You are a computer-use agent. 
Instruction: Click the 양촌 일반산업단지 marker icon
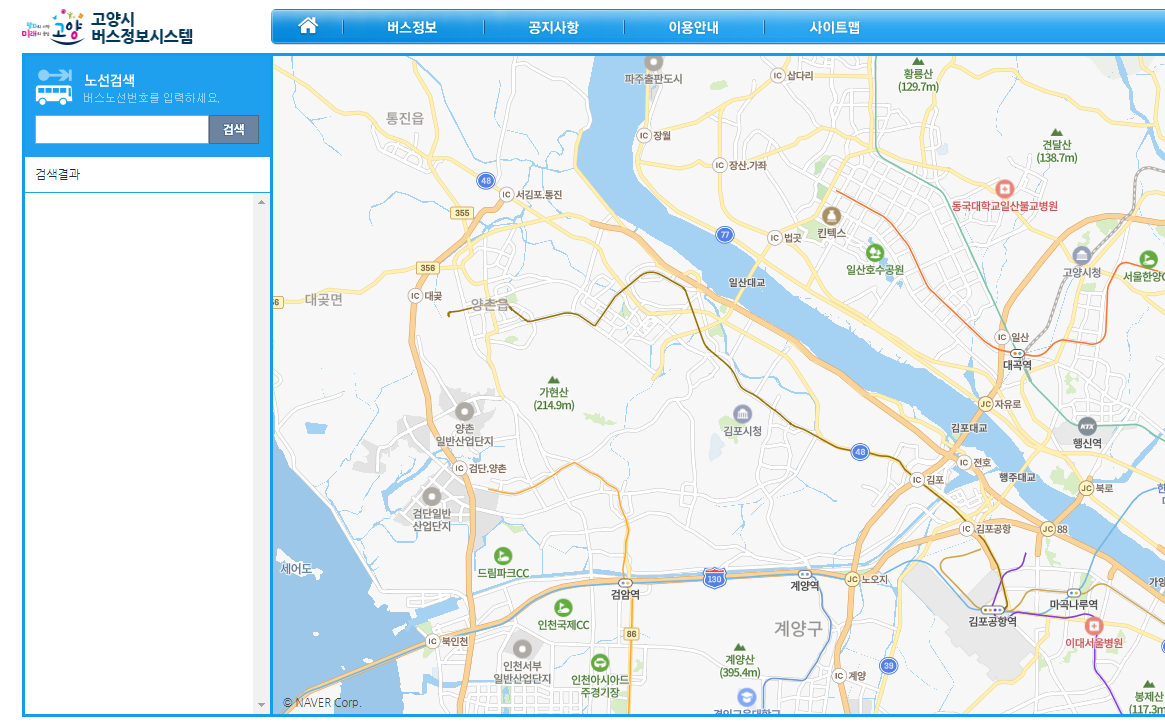(x=464, y=411)
